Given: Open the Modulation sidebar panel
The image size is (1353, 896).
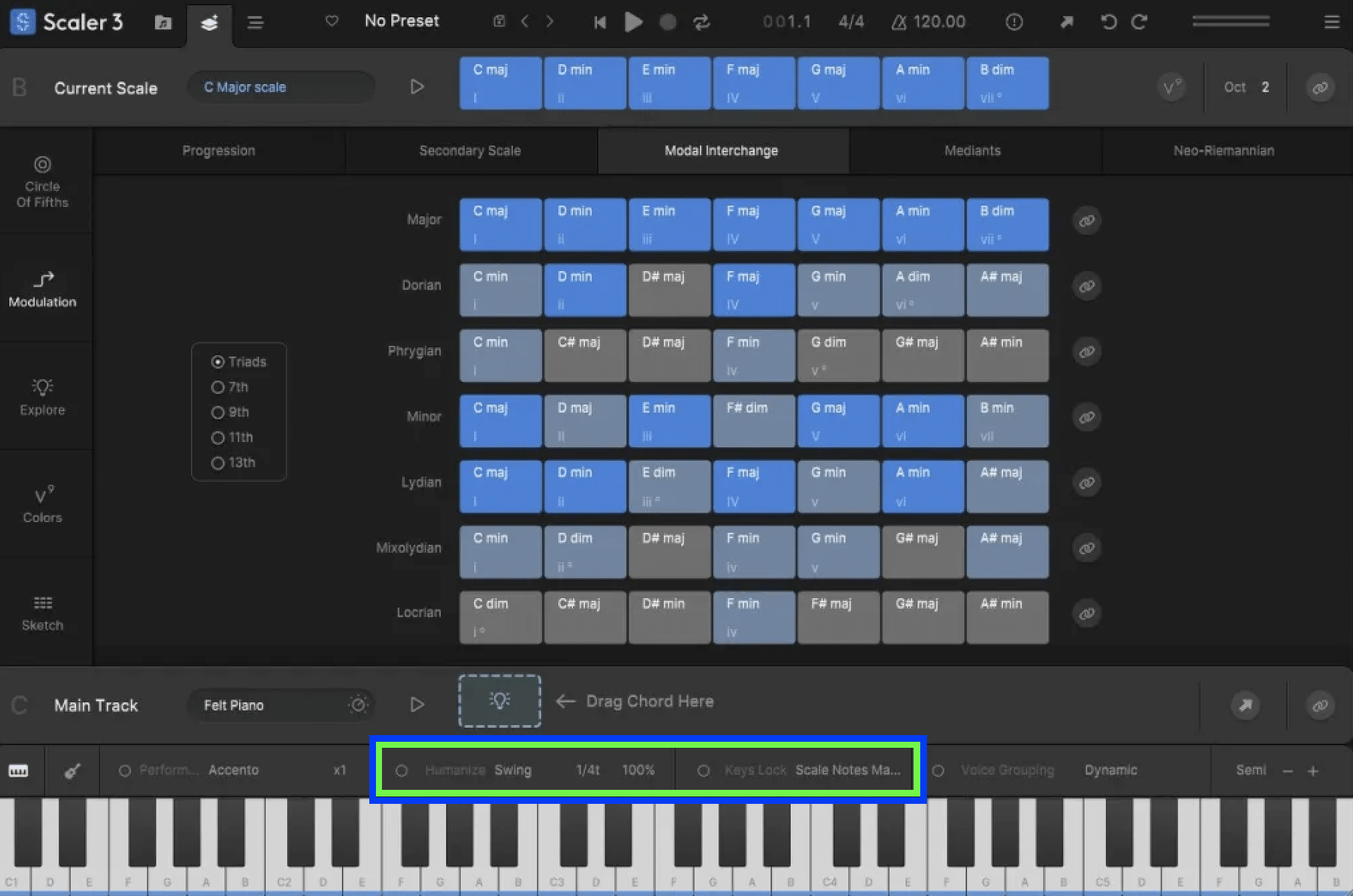Looking at the screenshot, I should pyautogui.click(x=43, y=289).
